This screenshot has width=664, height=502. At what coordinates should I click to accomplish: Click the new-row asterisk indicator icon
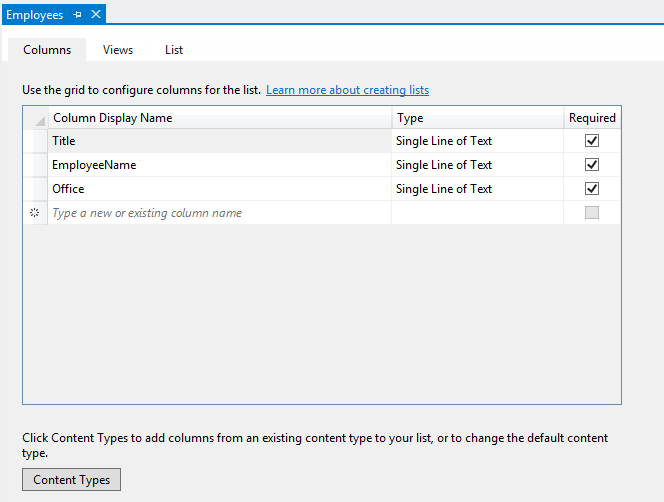pyautogui.click(x=34, y=213)
